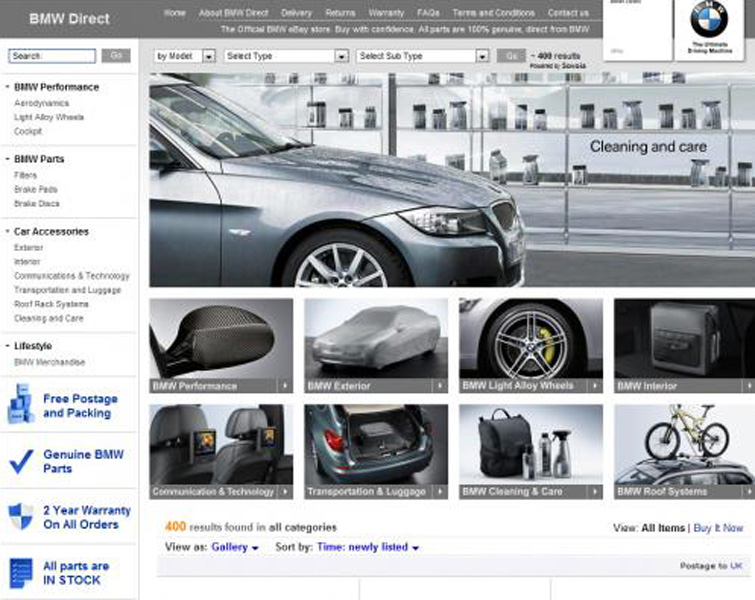Click the Free Postage and Packing box icon
The image size is (755, 600).
pos(20,405)
